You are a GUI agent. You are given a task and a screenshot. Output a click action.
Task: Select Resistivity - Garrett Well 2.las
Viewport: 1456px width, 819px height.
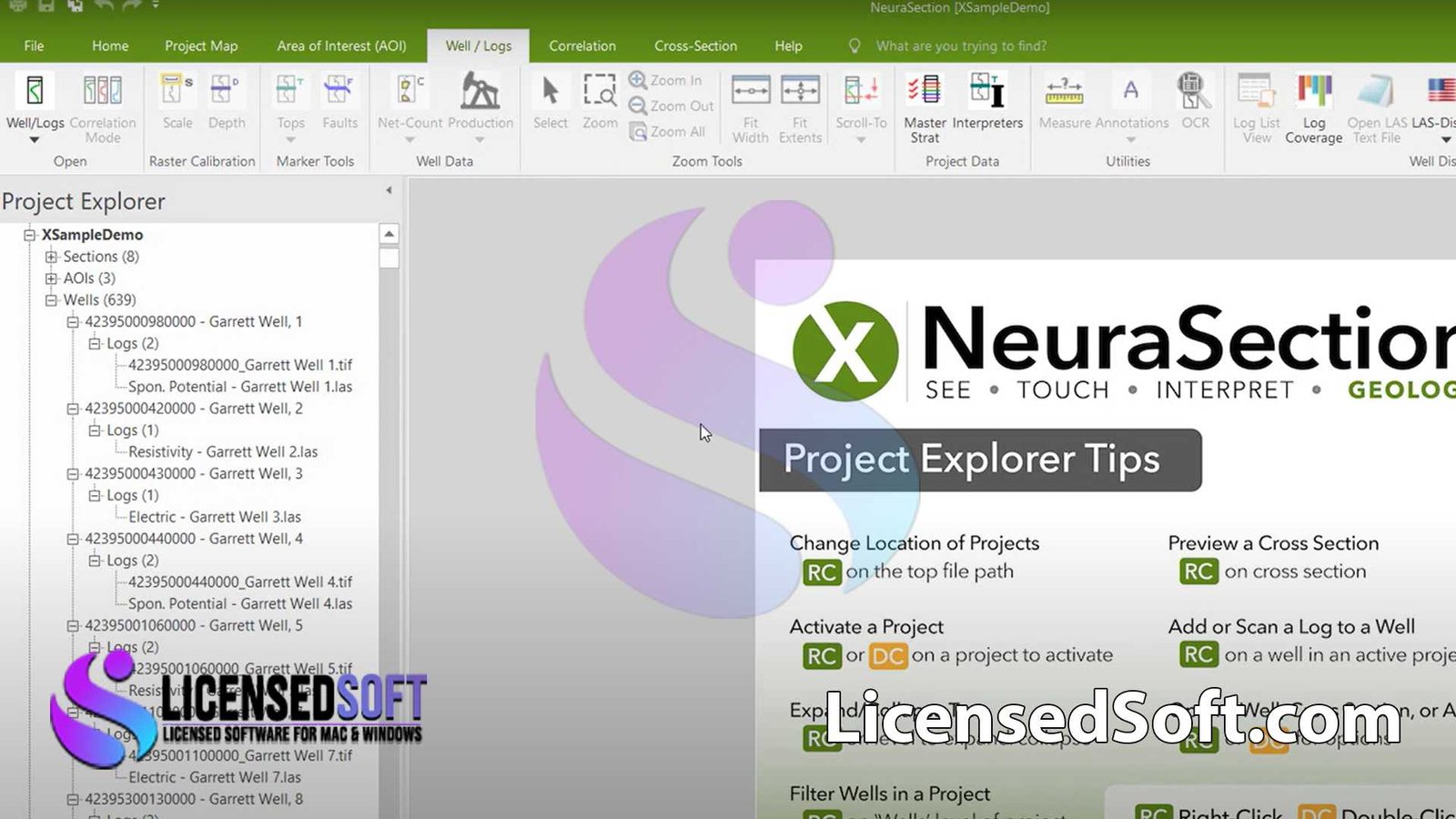click(223, 452)
